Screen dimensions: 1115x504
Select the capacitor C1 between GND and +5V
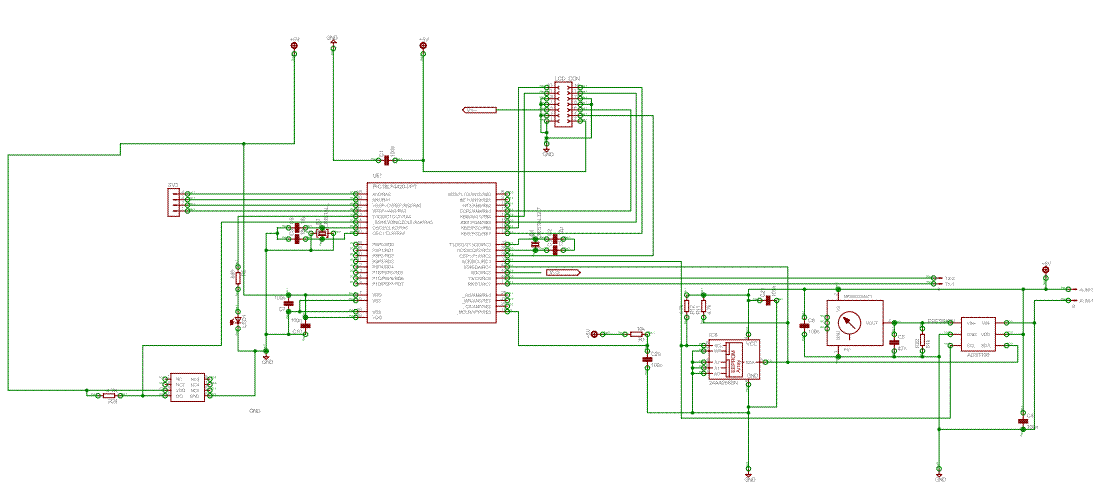[x=386, y=160]
